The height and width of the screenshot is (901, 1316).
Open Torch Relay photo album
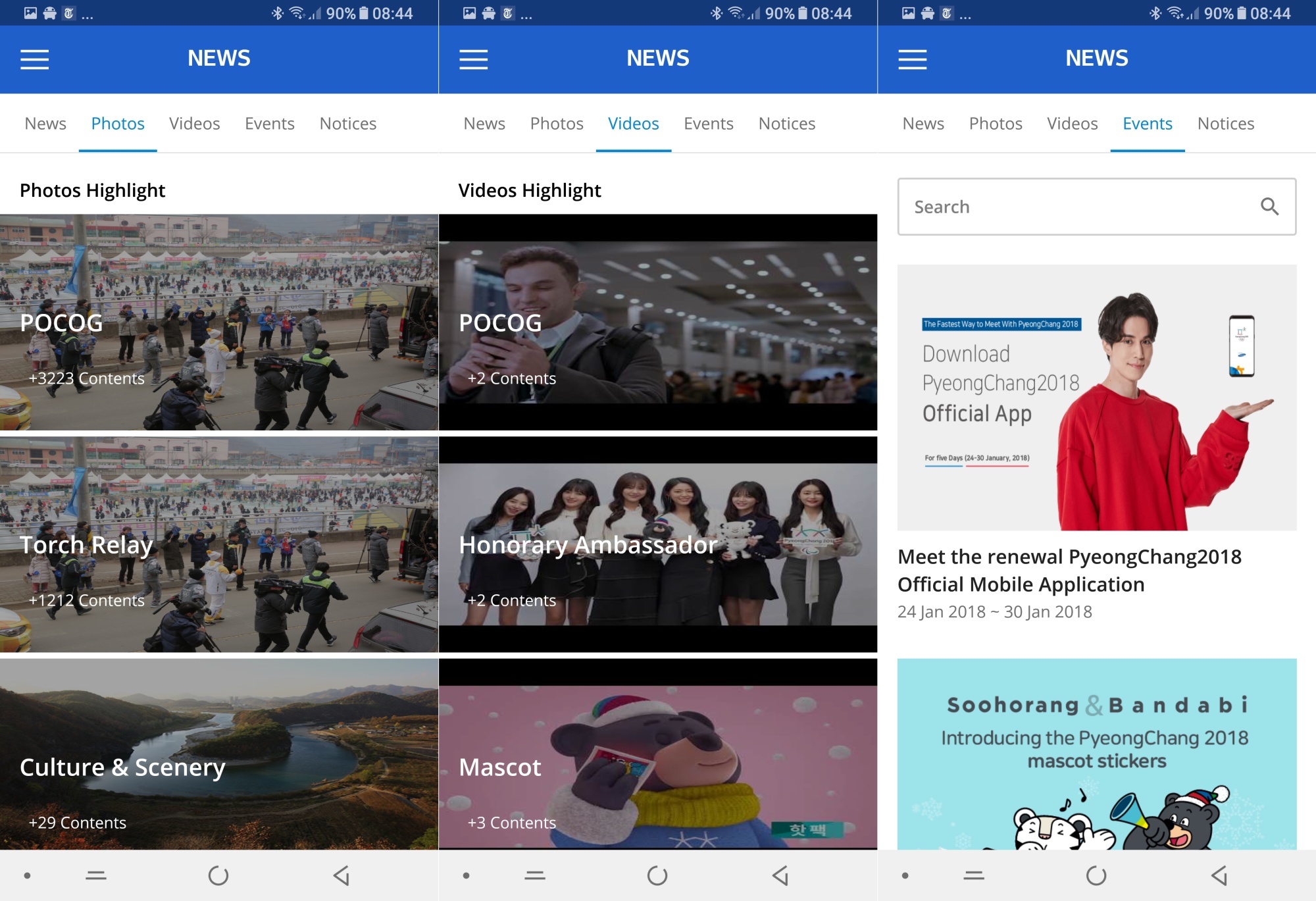[219, 545]
